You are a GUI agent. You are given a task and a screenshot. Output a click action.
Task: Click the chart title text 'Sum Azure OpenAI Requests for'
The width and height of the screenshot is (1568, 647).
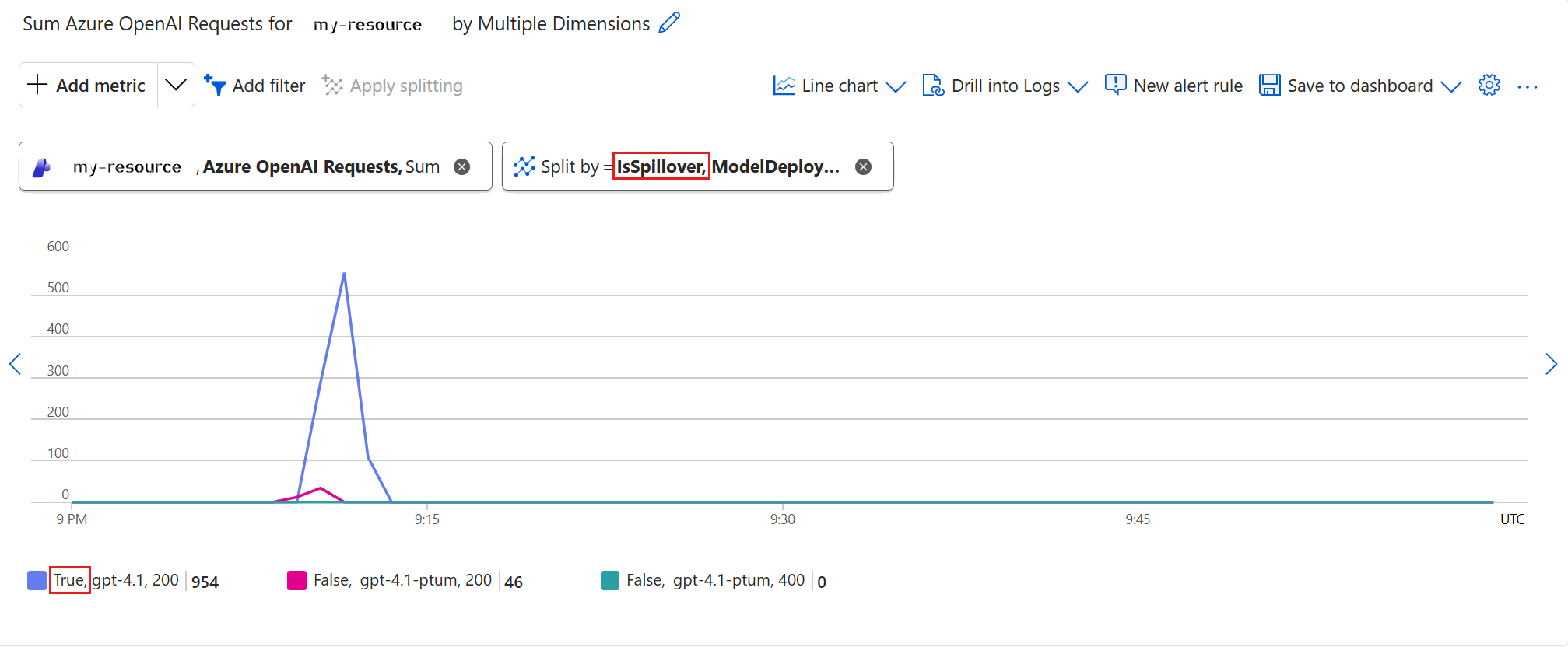click(x=157, y=24)
